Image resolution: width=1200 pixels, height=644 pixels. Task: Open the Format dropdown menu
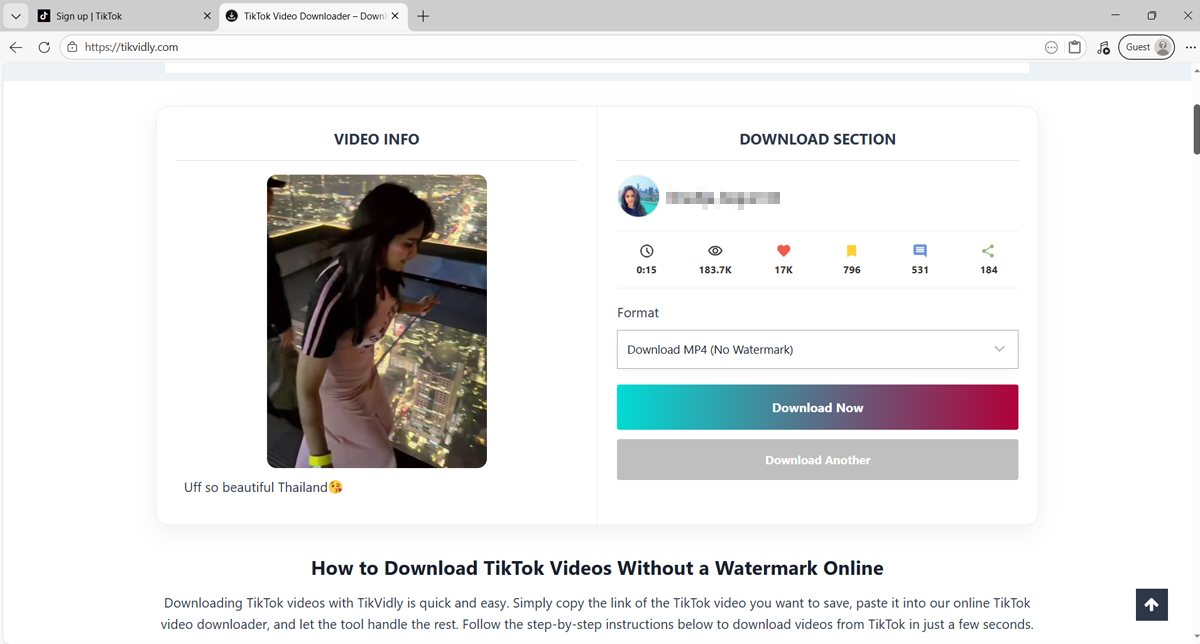[817, 350]
